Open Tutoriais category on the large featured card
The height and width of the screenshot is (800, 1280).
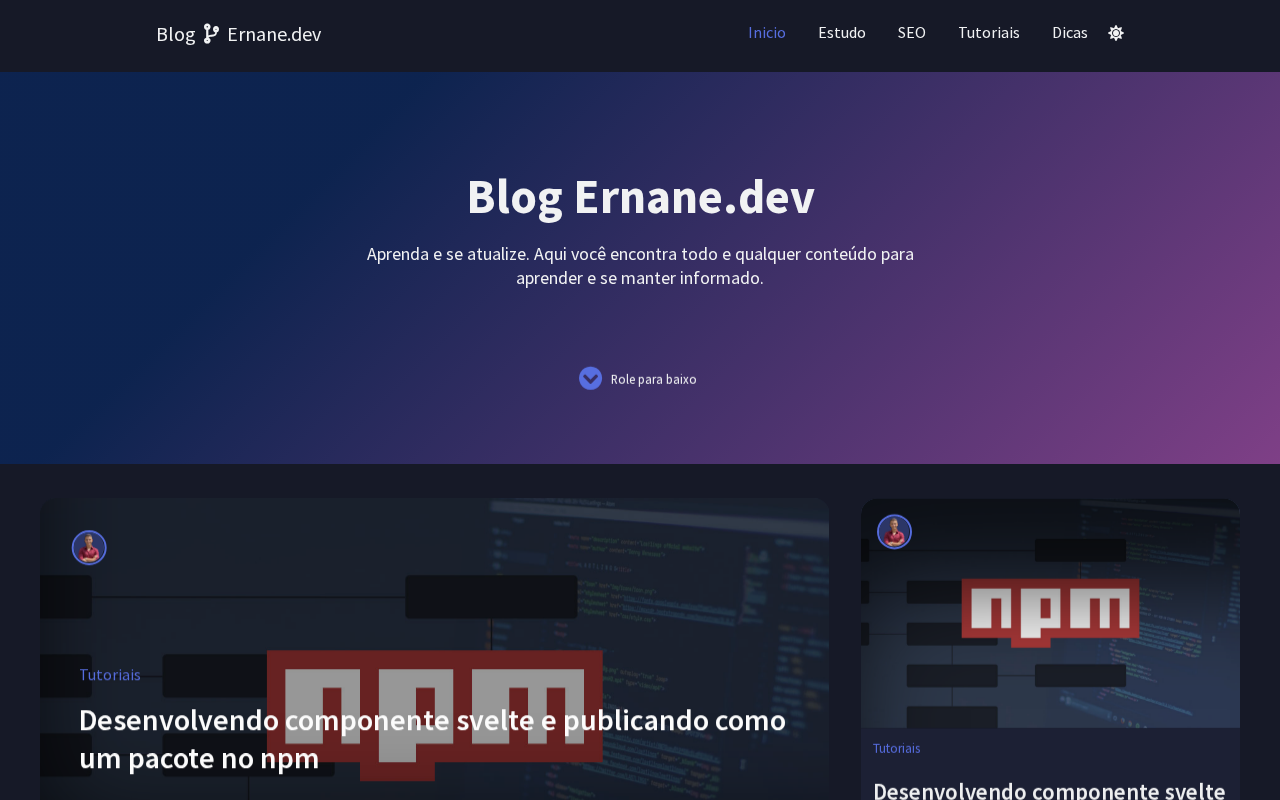tap(110, 675)
